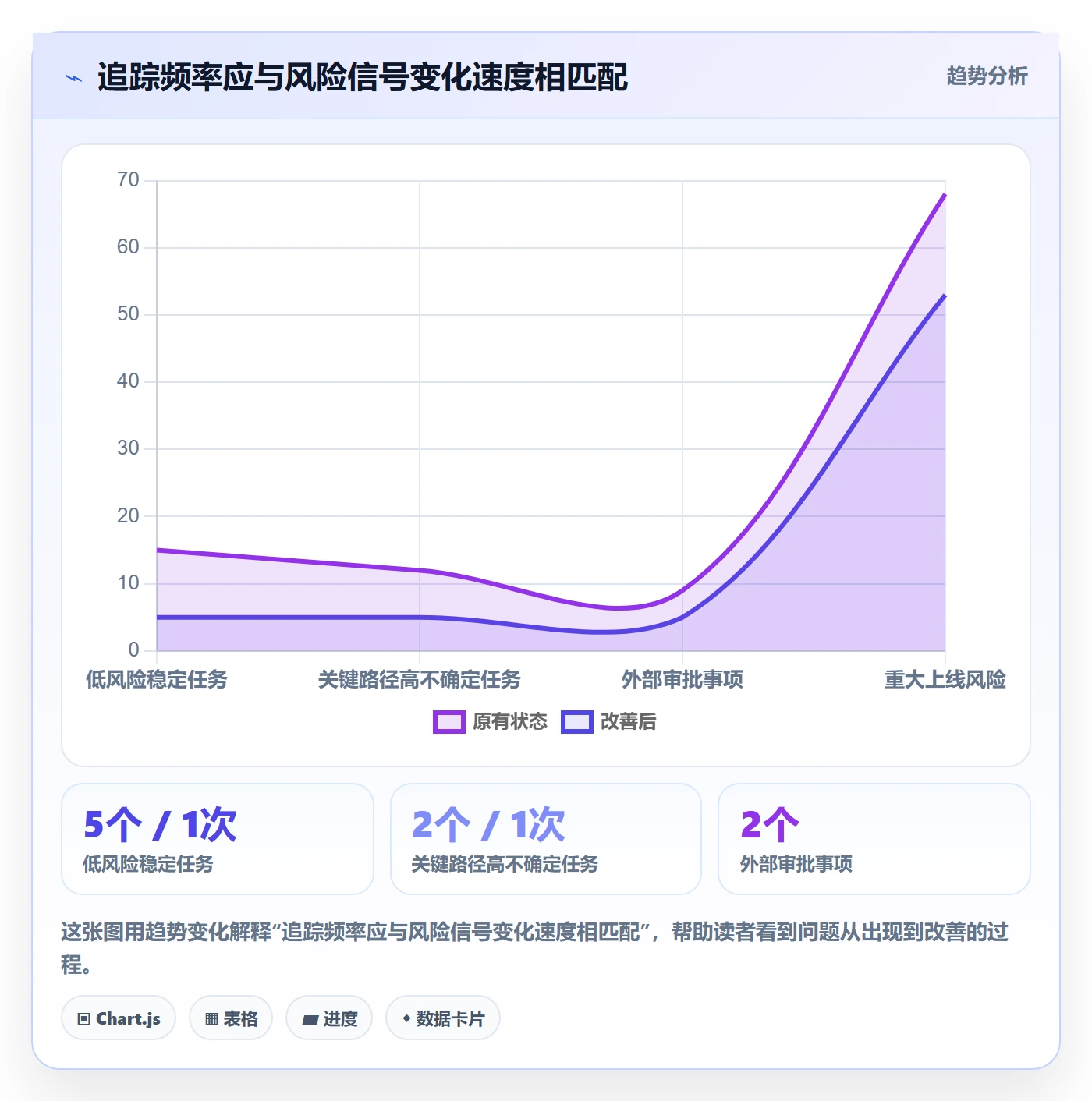This screenshot has width=1092, height=1101.
Task: Select the Chart.js tag chip
Action: click(x=119, y=1018)
